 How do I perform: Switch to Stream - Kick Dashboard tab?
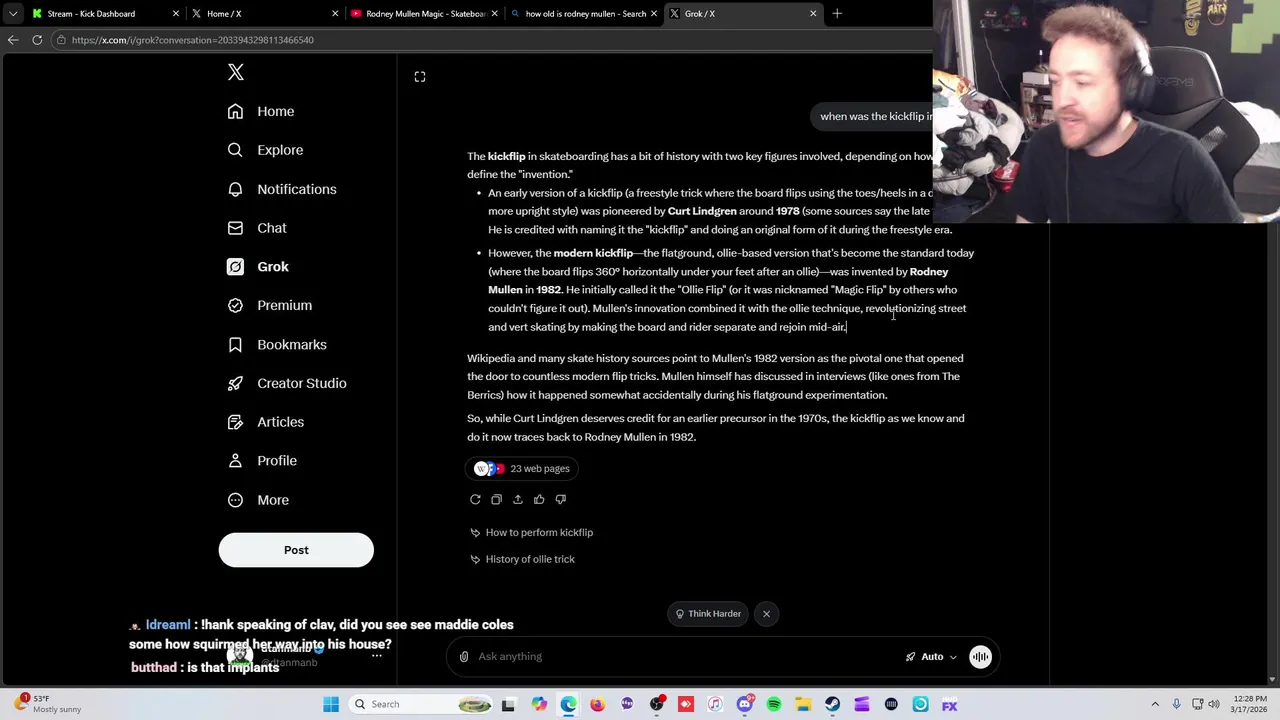(x=105, y=14)
